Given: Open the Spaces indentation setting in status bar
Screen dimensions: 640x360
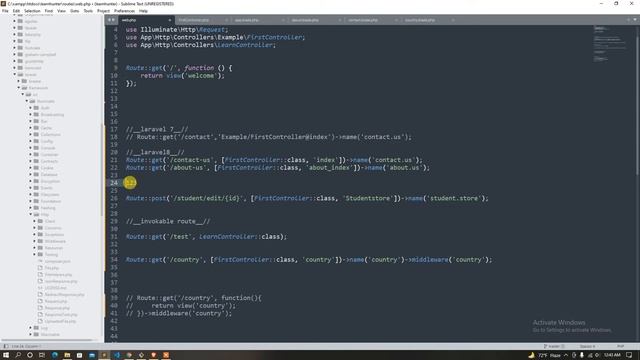Looking at the screenshot, I should click(587, 346).
